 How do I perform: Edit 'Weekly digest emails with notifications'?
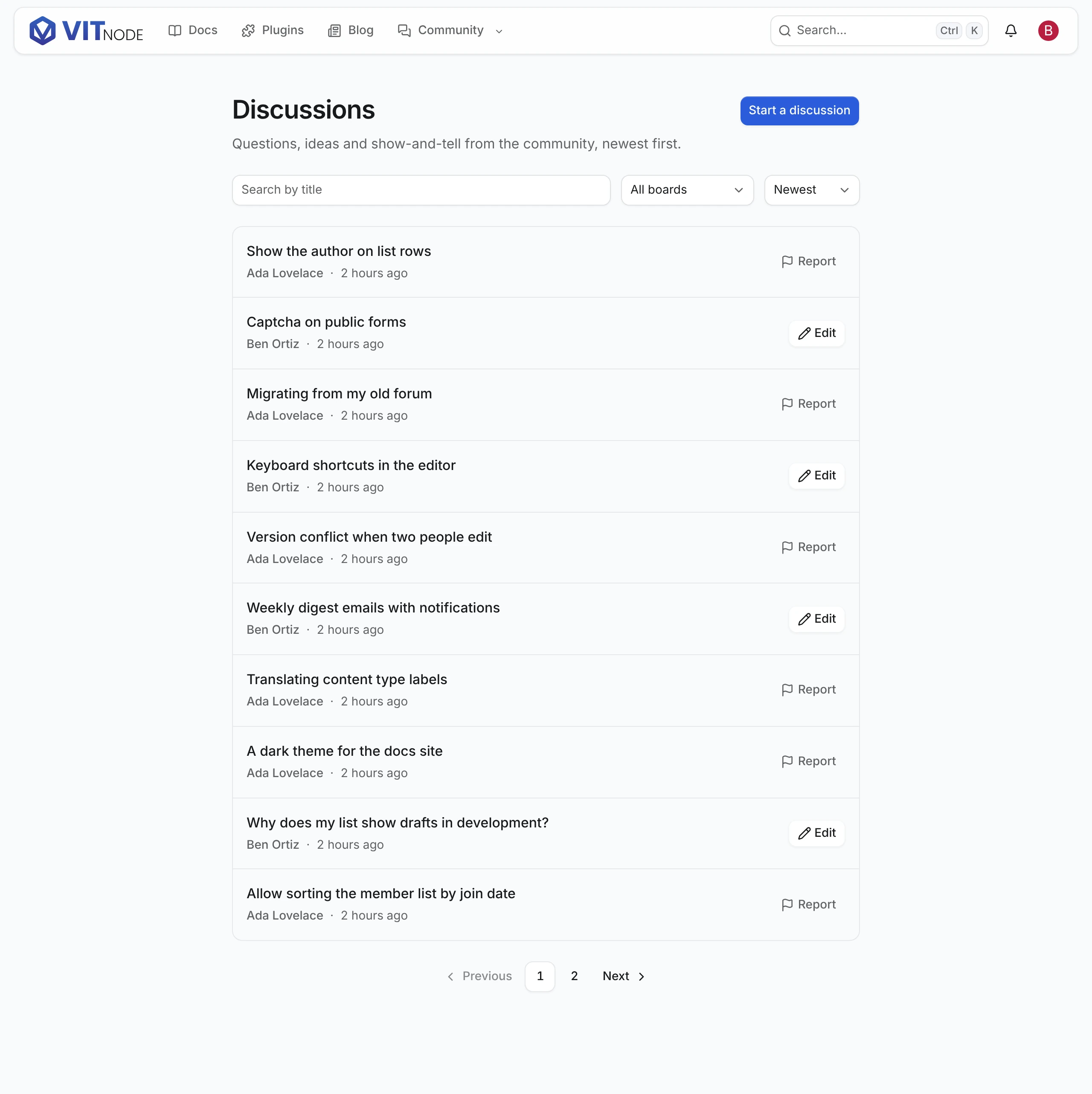(x=816, y=619)
